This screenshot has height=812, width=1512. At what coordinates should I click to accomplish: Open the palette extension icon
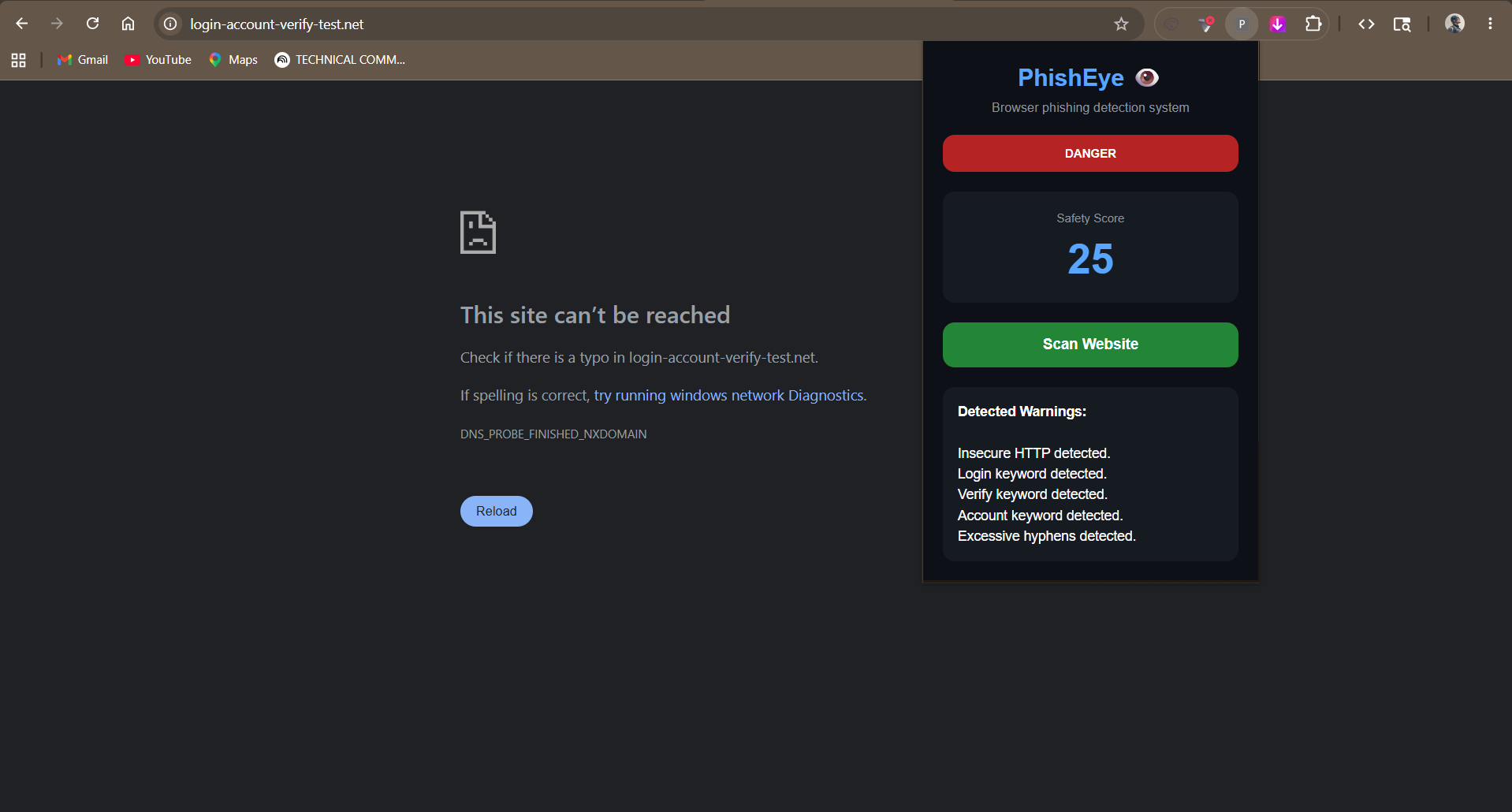(1172, 24)
